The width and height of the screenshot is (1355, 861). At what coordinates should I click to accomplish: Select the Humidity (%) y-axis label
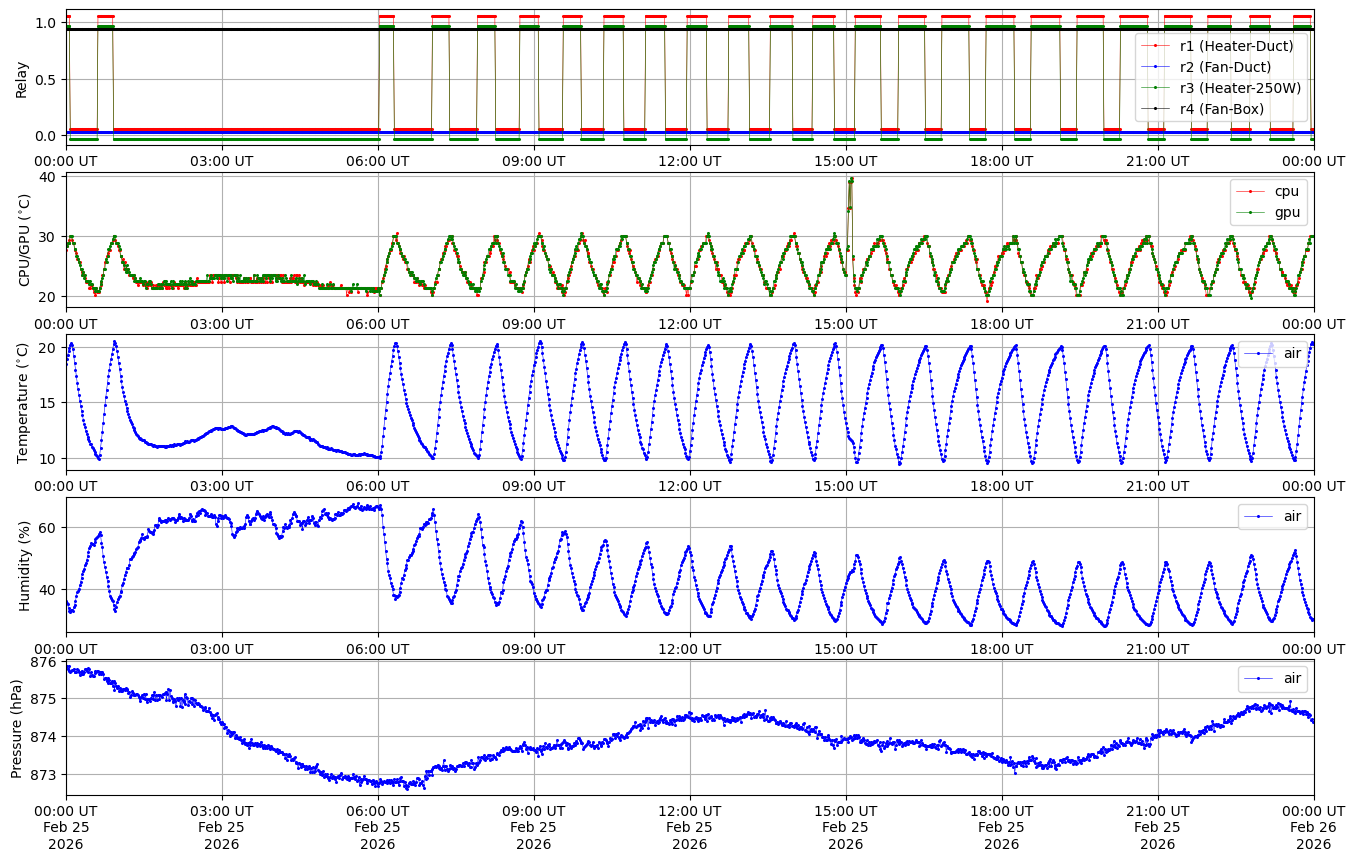(x=24, y=566)
